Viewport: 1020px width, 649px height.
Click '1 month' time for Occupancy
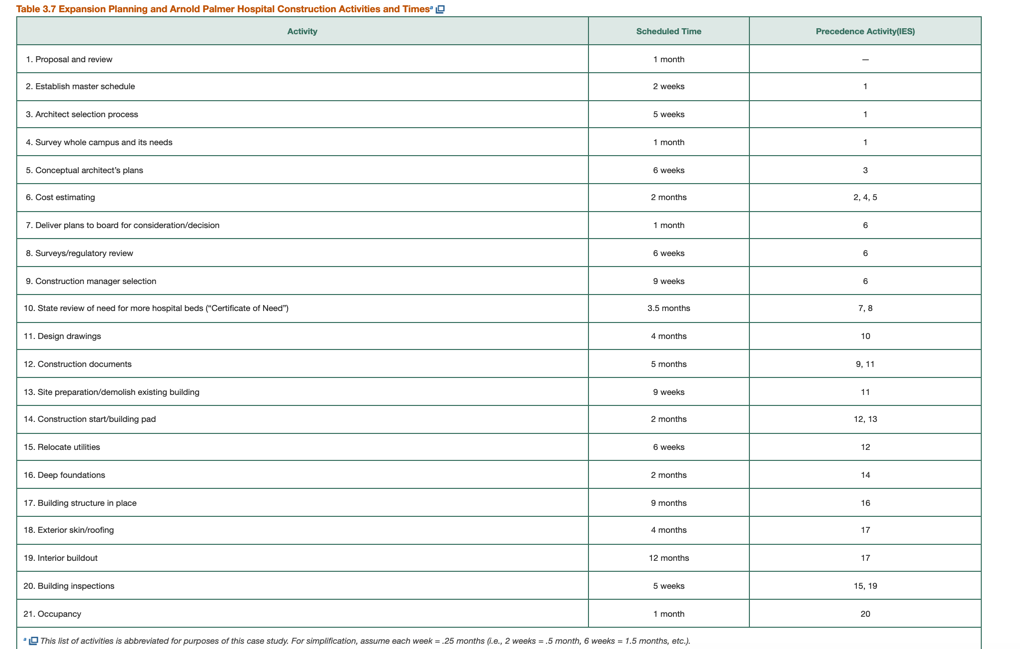(669, 614)
